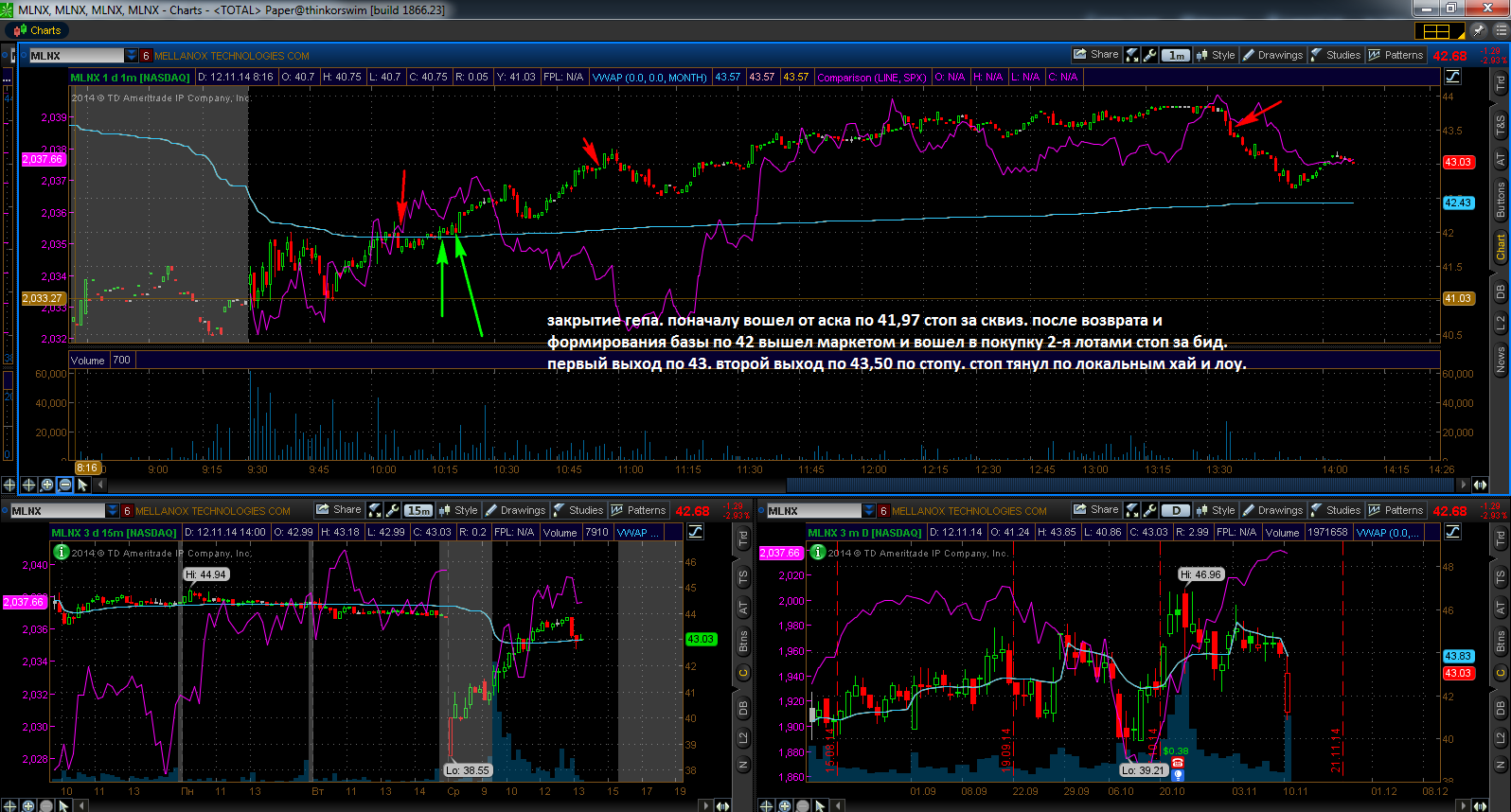Screen dimensions: 1511x812
Task: Click Share in bottom-left 15m chart
Action: pos(338,510)
